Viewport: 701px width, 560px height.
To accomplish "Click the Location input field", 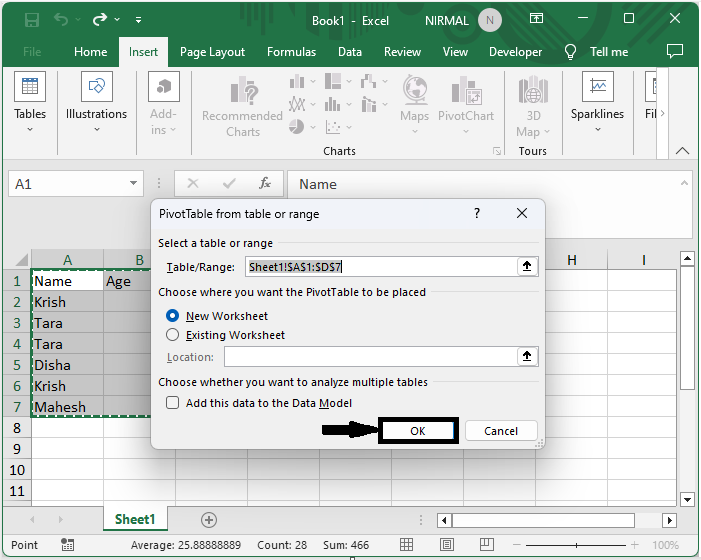I will click(370, 357).
